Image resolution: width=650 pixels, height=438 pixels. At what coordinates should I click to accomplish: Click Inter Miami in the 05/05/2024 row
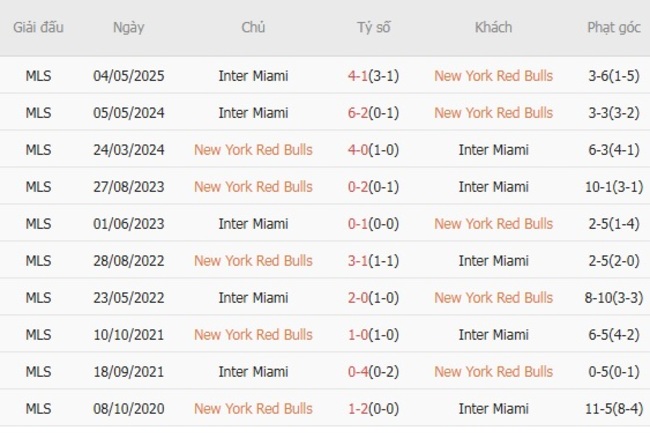point(253,113)
